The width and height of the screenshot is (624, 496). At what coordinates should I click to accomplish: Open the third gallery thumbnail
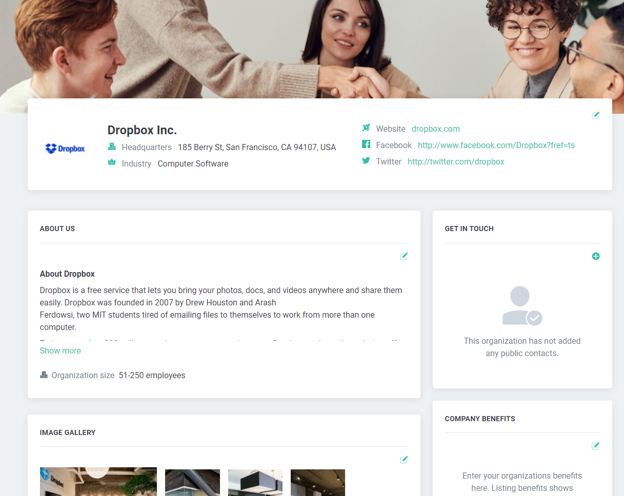[x=255, y=482]
